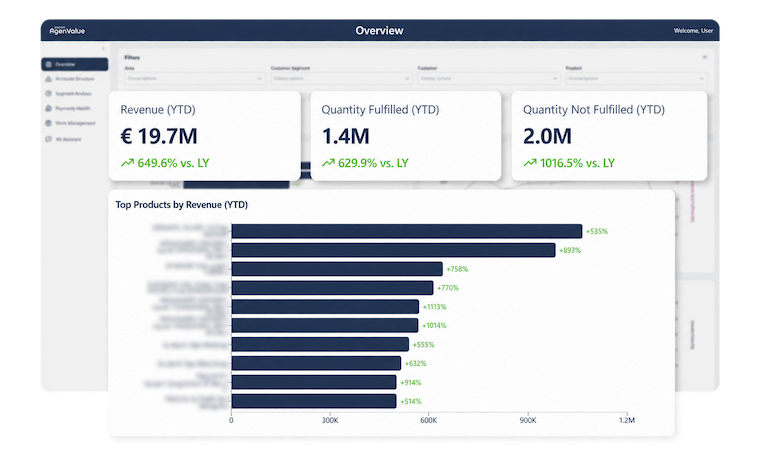This screenshot has width=760, height=456.
Task: Click the Payments Health sidebar icon
Action: pos(48,108)
